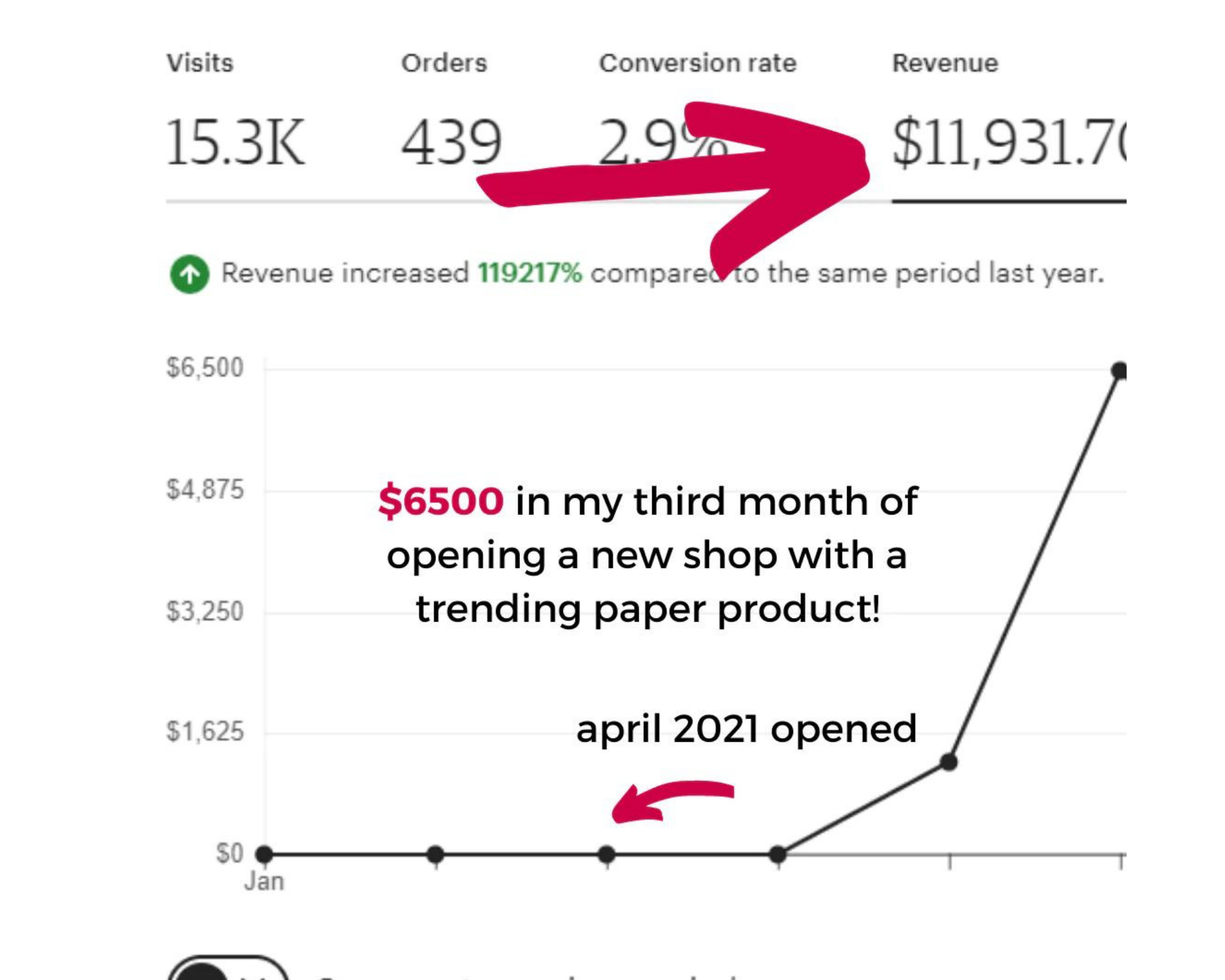Click the May data point near $1,250
The width and height of the screenshot is (1225, 980).
click(949, 762)
